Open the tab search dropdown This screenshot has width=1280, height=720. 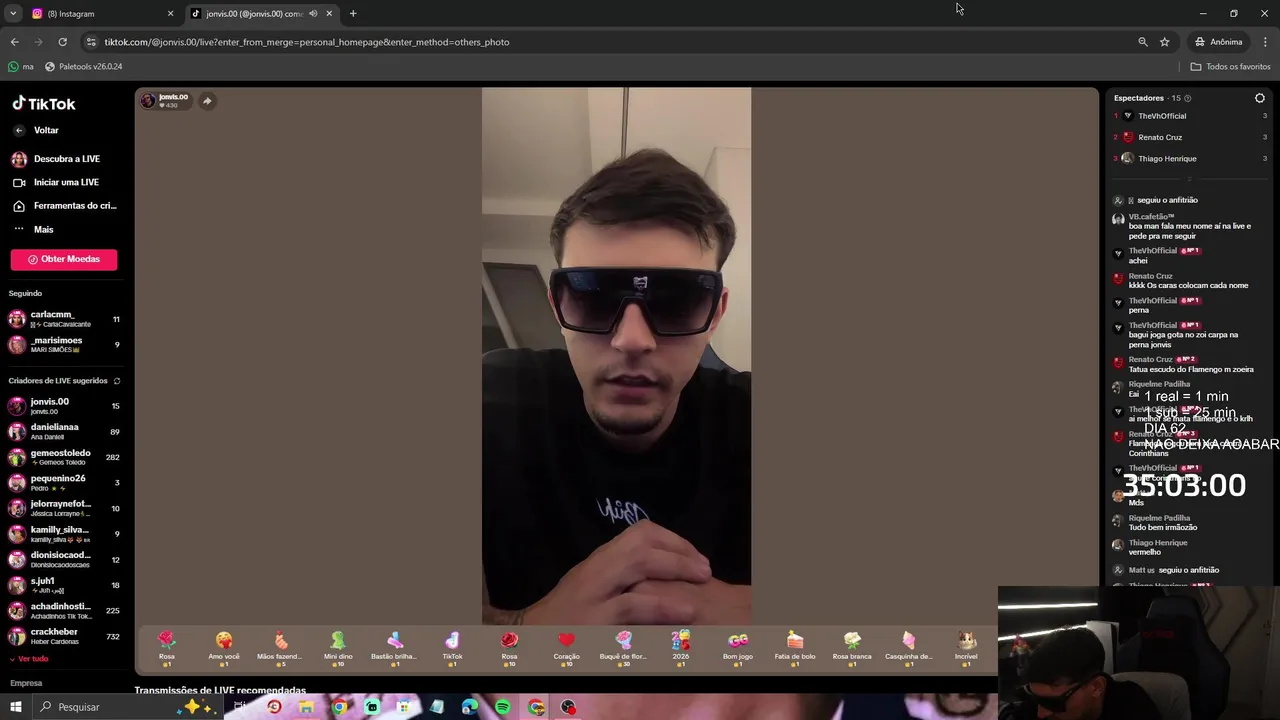point(13,14)
